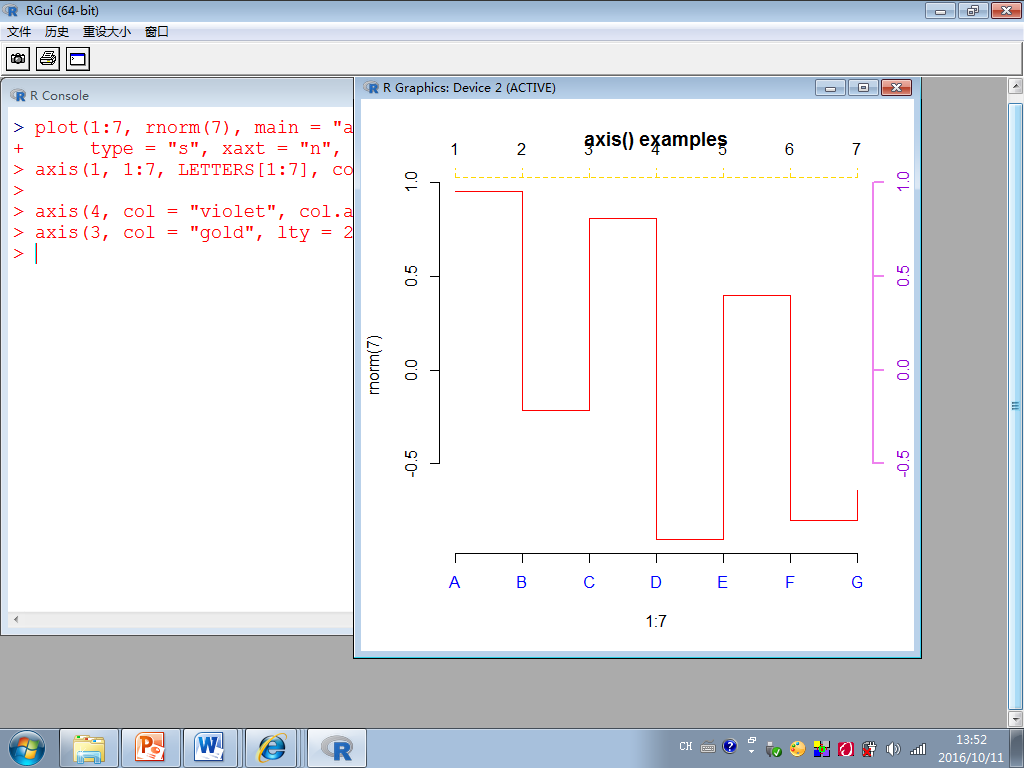Click the console prompt input line
Viewport: 1024px width, 768px height.
pos(183,253)
